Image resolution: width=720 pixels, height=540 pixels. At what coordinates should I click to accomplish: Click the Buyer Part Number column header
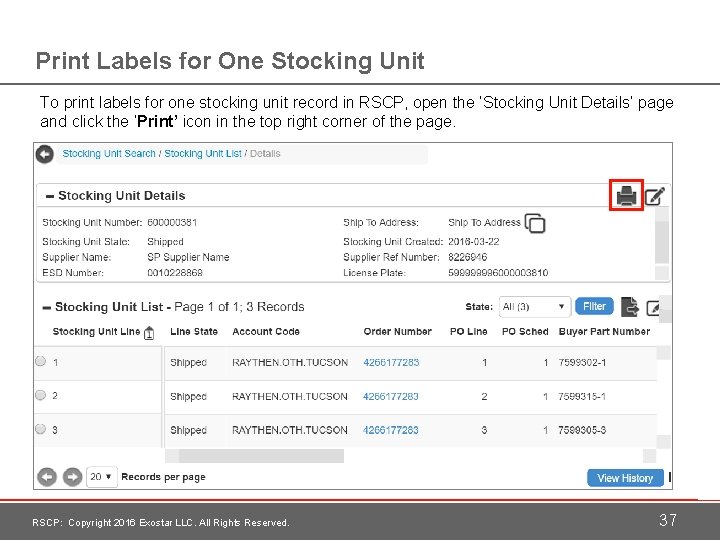pos(604,332)
